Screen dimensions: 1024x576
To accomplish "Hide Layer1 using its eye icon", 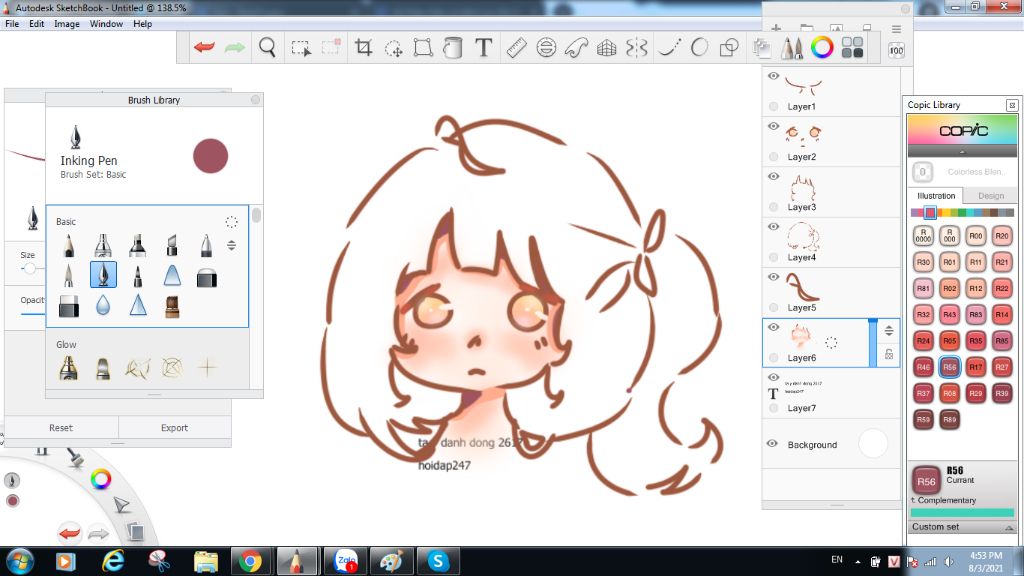I will pyautogui.click(x=773, y=76).
